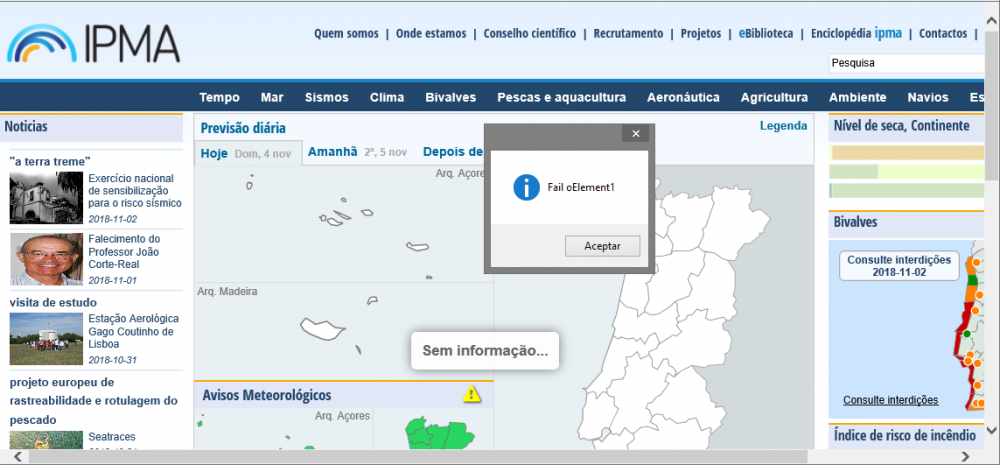Click horizontal scrollbar right arrow
The image size is (1000, 465).
coord(965,457)
